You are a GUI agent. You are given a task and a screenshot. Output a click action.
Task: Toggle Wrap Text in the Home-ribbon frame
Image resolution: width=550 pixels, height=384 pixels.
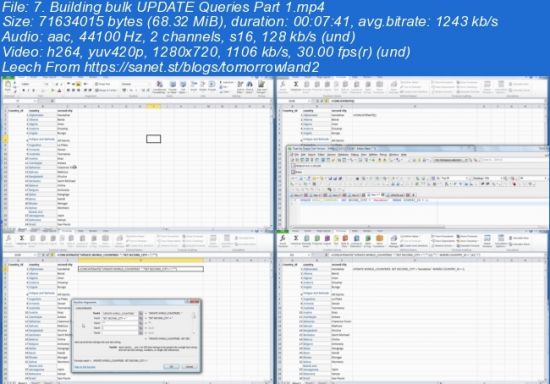pyautogui.click(x=103, y=84)
